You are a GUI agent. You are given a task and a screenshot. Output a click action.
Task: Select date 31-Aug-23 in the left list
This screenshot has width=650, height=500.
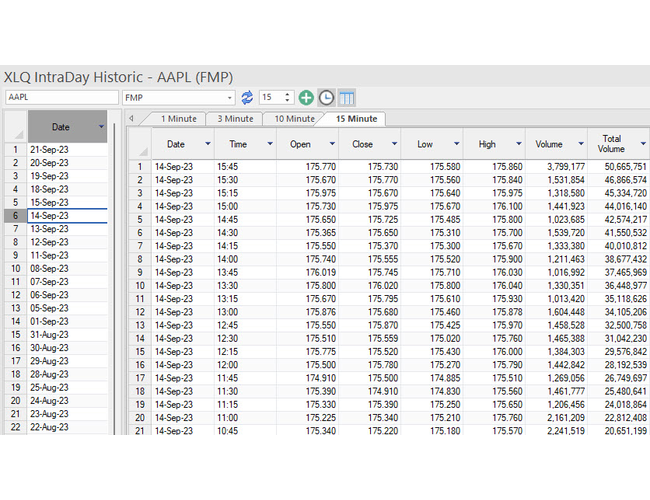tap(67, 335)
